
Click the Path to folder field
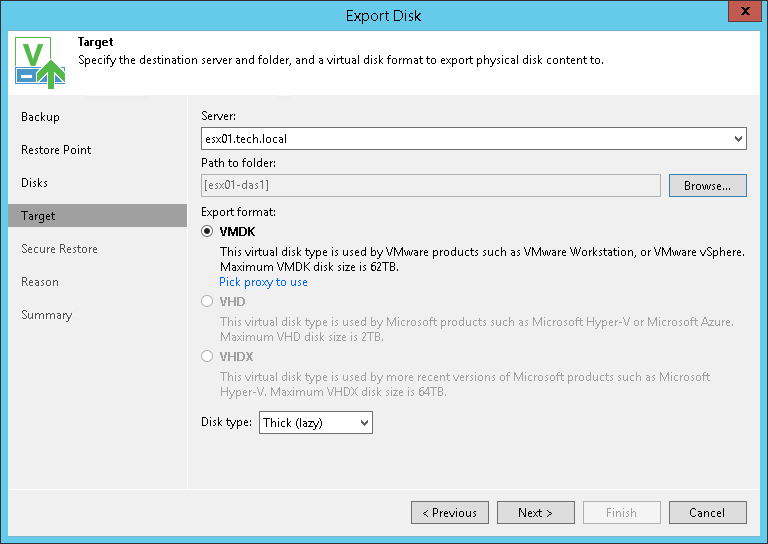point(431,185)
